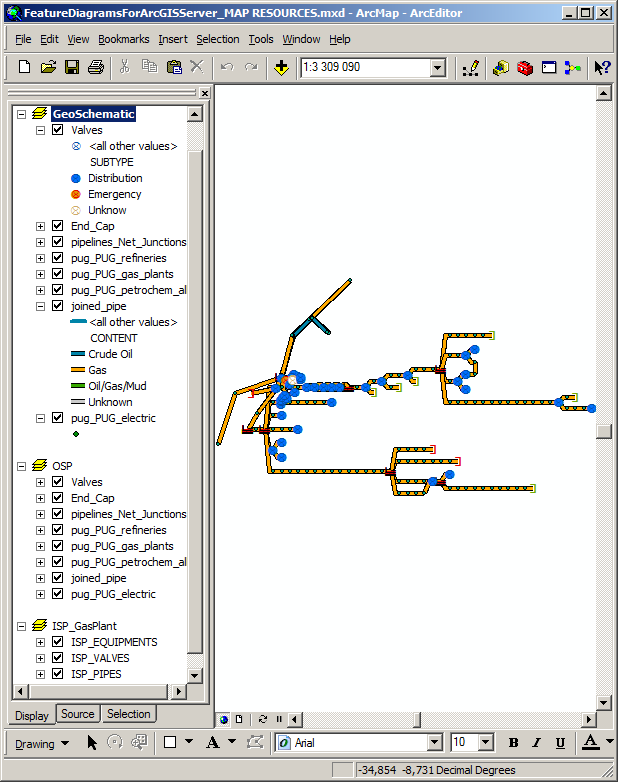Pick the Select Elements arrow tool
This screenshot has height=782, width=618.
tap(92, 743)
